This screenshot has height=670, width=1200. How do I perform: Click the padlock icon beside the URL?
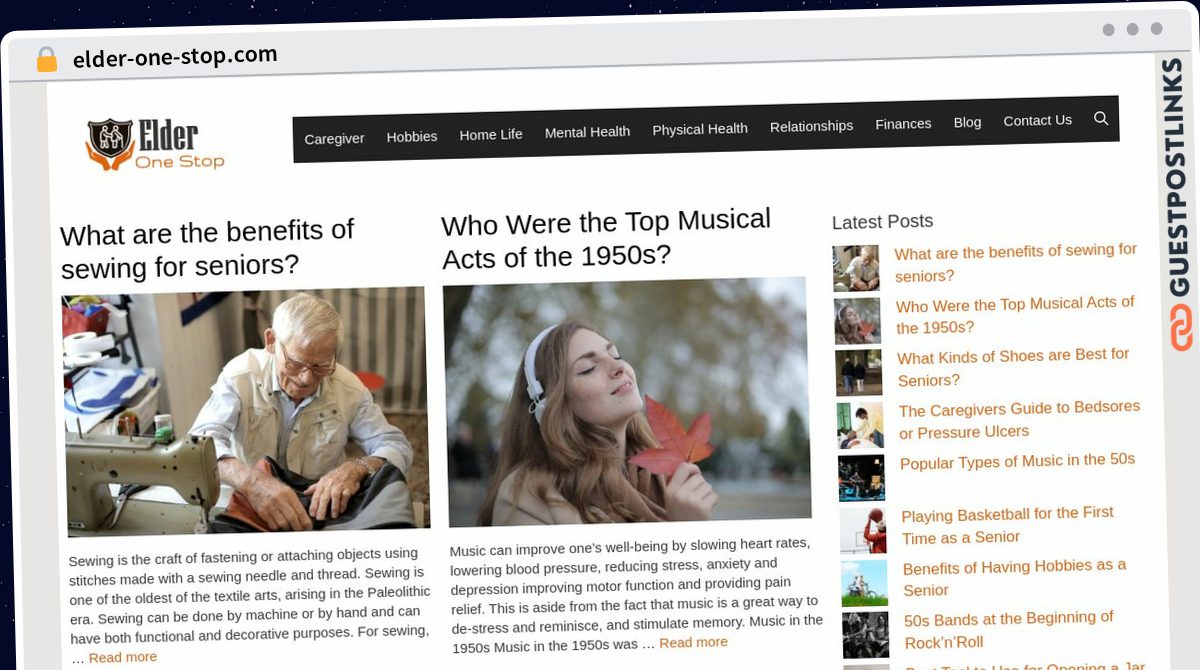coord(47,60)
